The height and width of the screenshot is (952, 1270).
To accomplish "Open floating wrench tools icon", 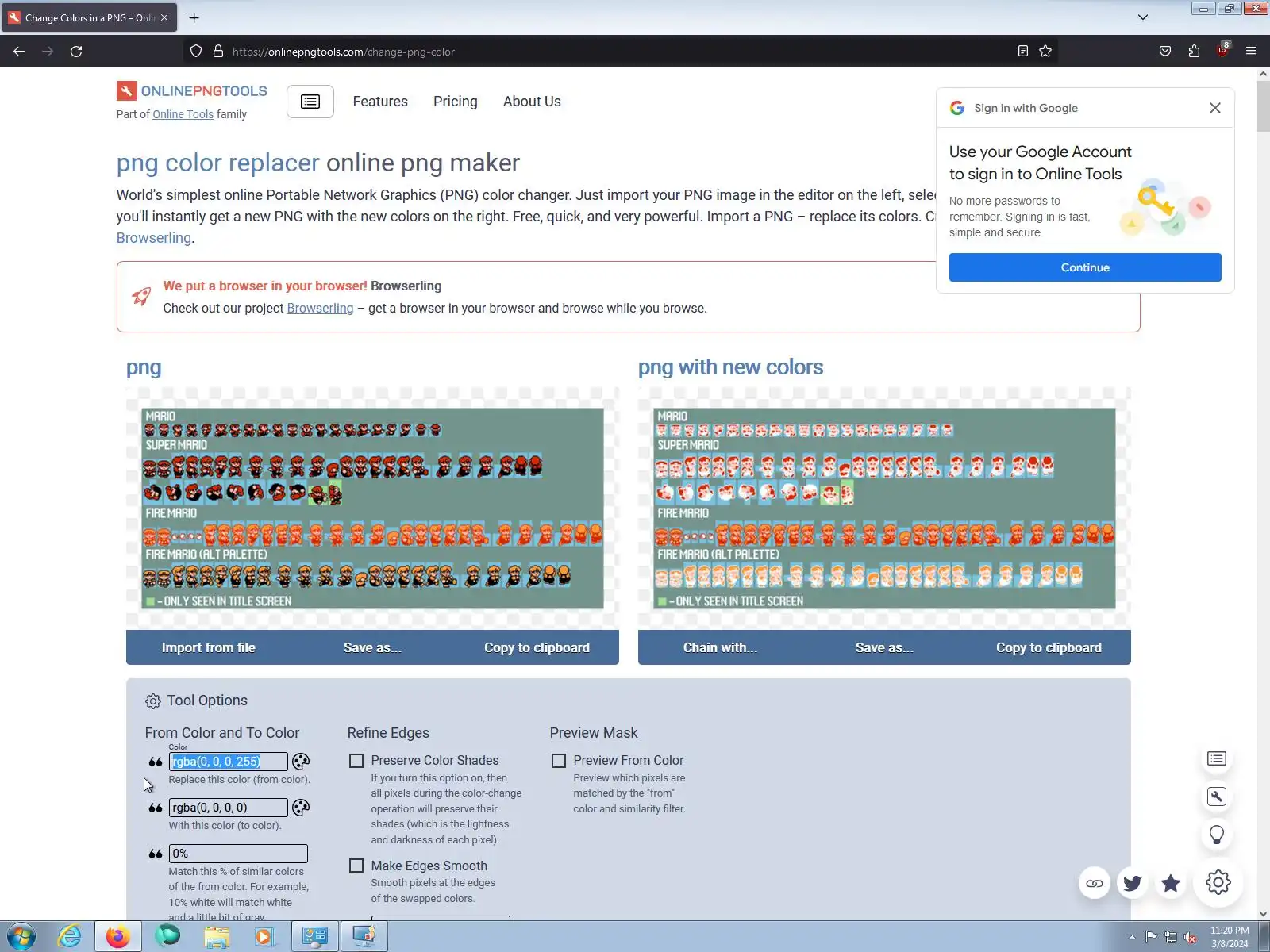I will point(1216,797).
